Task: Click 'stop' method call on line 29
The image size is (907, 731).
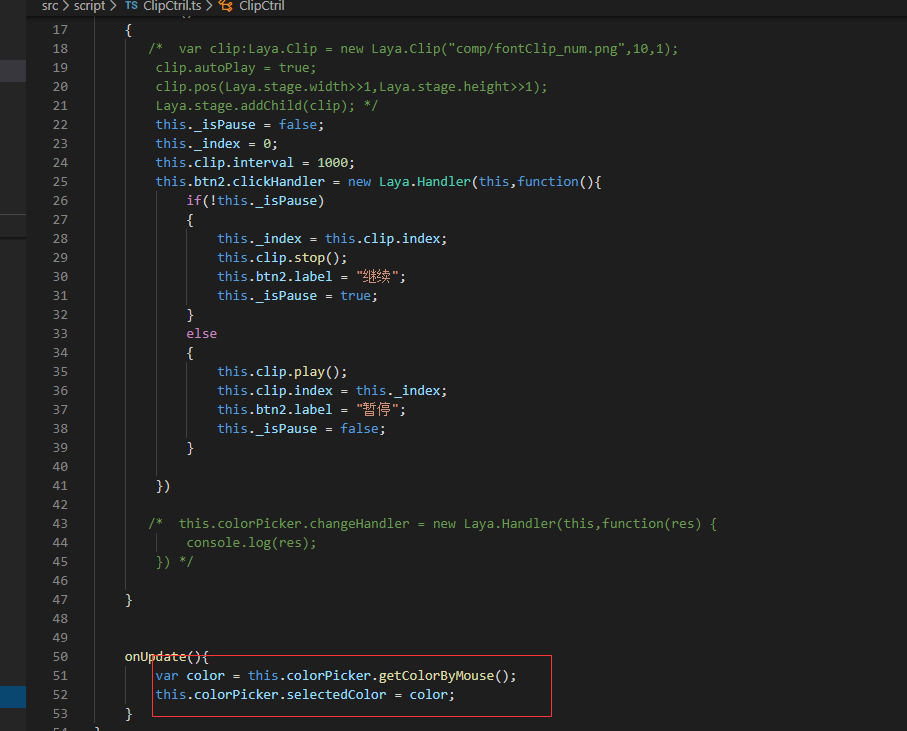Action: point(309,257)
